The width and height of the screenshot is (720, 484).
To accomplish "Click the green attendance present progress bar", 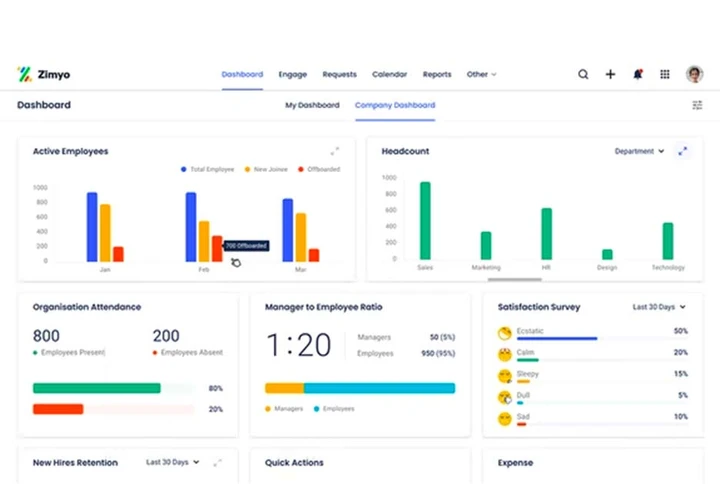I will coord(96,388).
